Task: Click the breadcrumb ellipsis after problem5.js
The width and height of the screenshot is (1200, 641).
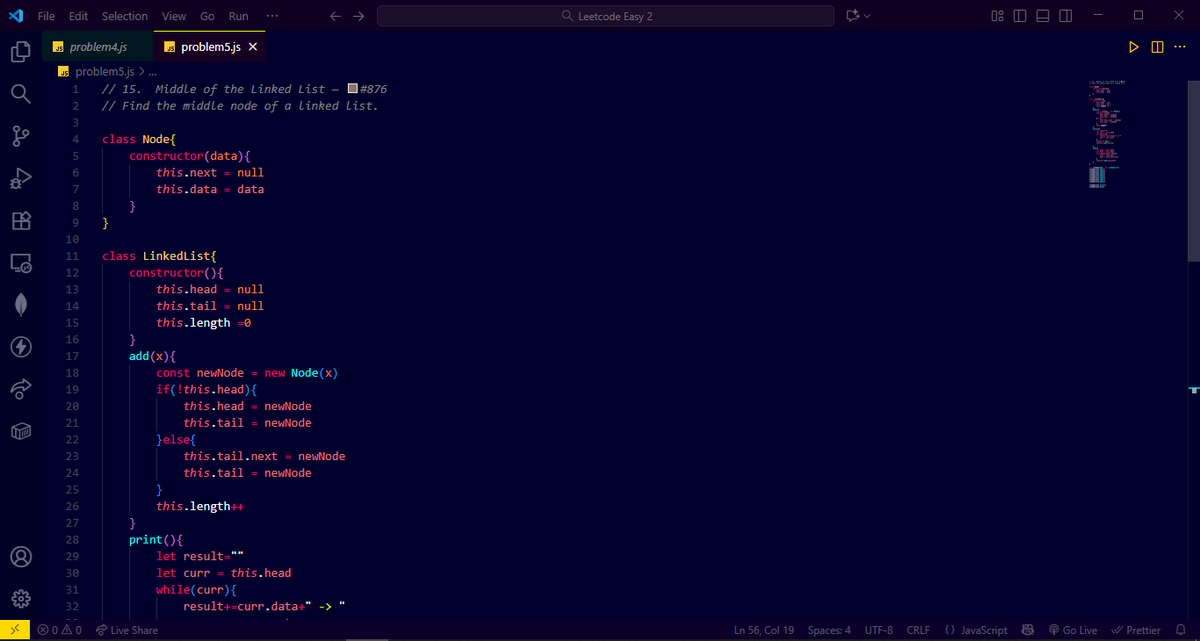Action: coord(153,71)
